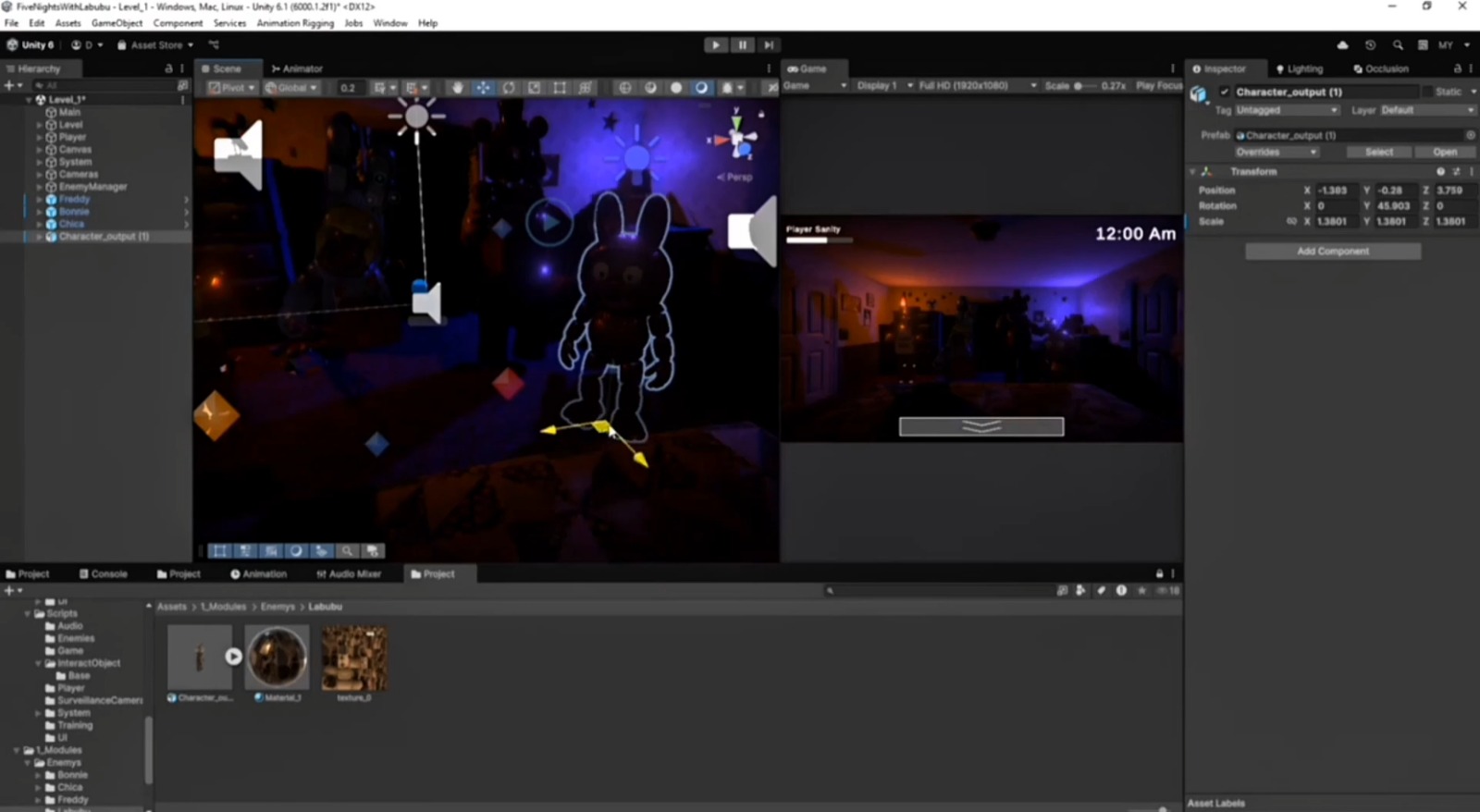Open the Display 1 dropdown
The height and width of the screenshot is (812, 1480).
[x=884, y=85]
